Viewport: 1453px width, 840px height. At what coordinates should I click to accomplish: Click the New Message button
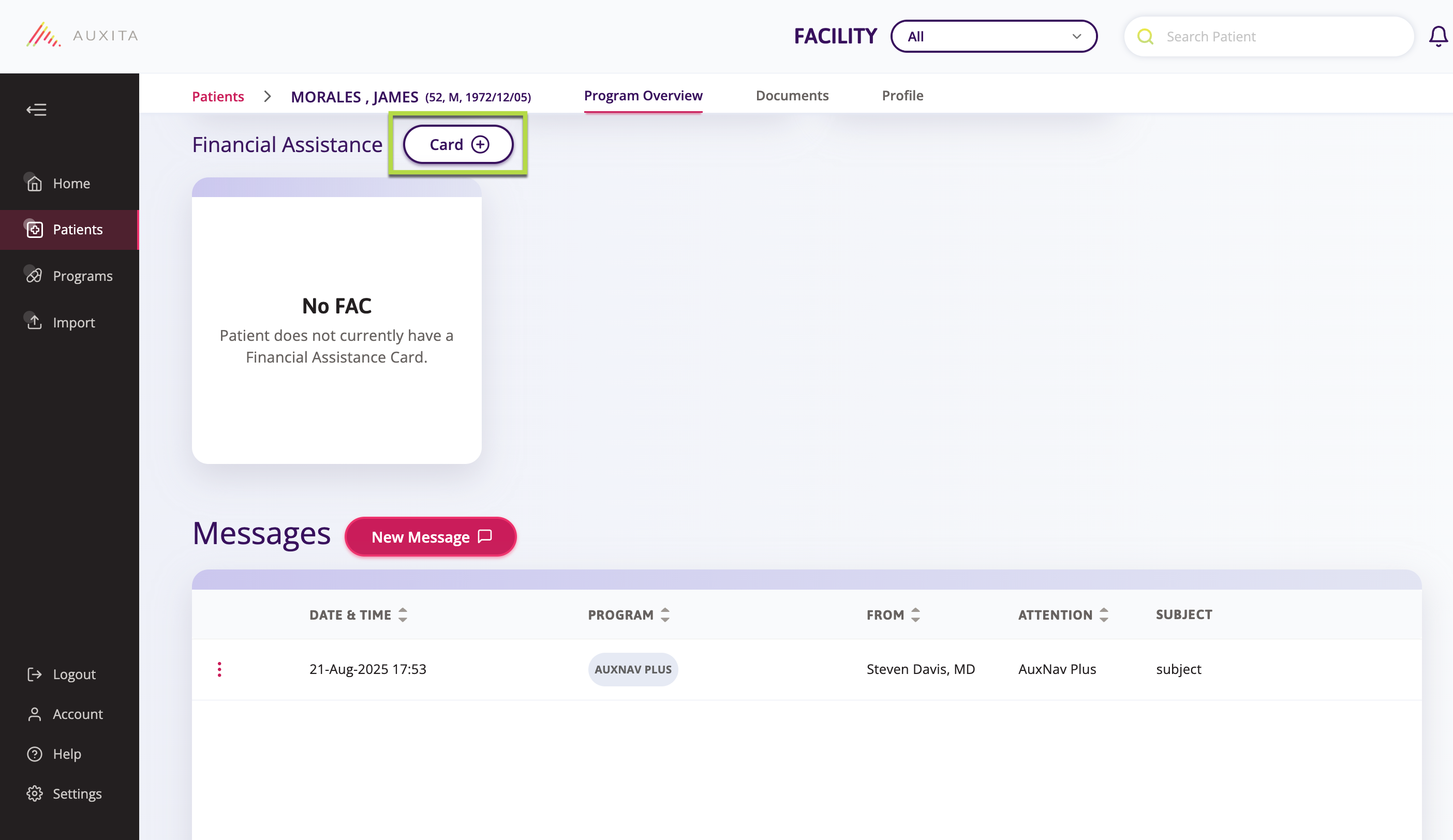430,537
